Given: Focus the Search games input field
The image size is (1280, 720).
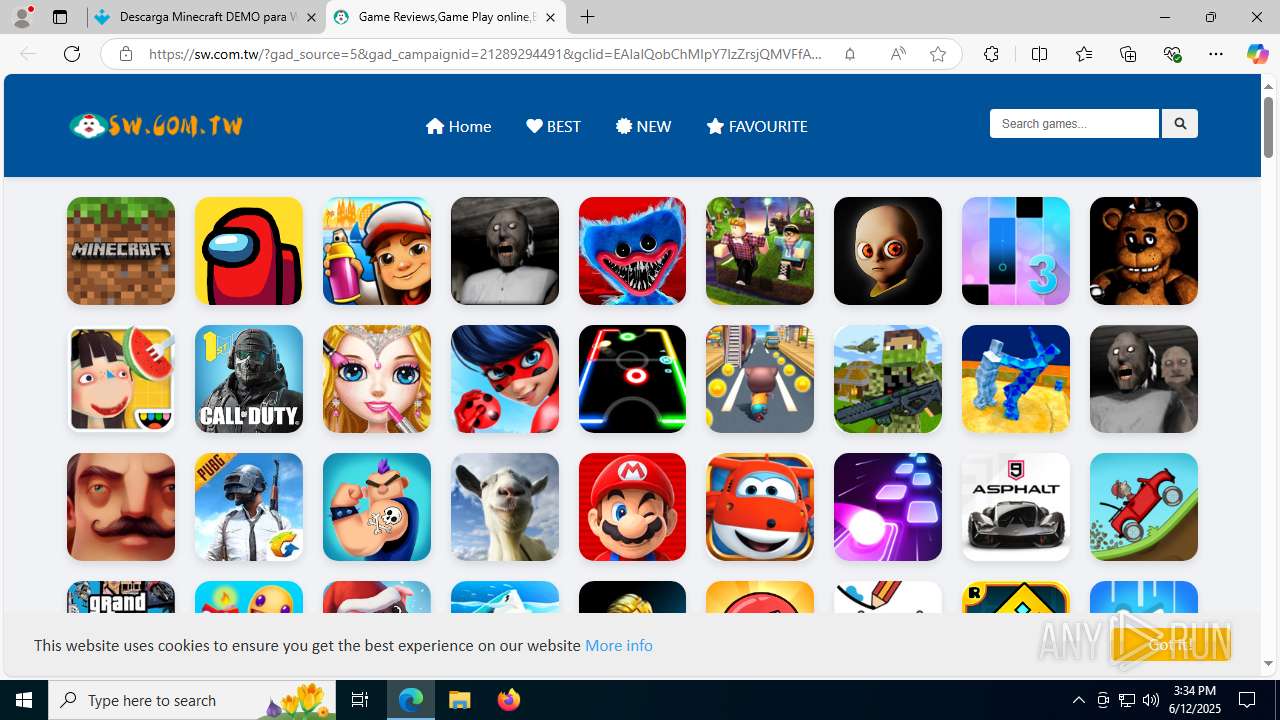Looking at the screenshot, I should pos(1074,123).
